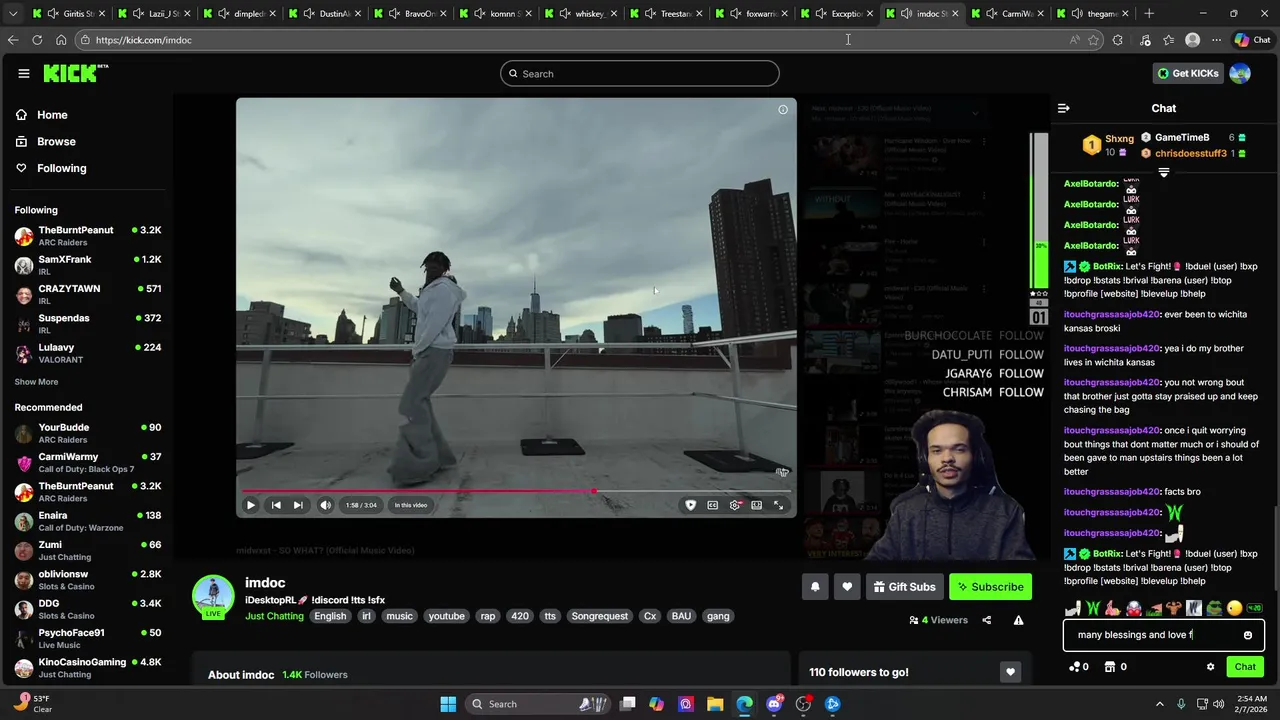Viewport: 1280px width, 720px height.
Task: Seek on the video progress bar
Action: coord(516,491)
